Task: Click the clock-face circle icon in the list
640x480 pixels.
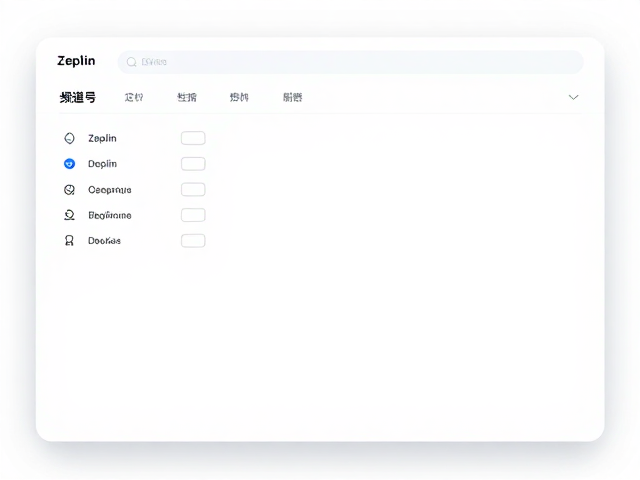Action: point(69,190)
